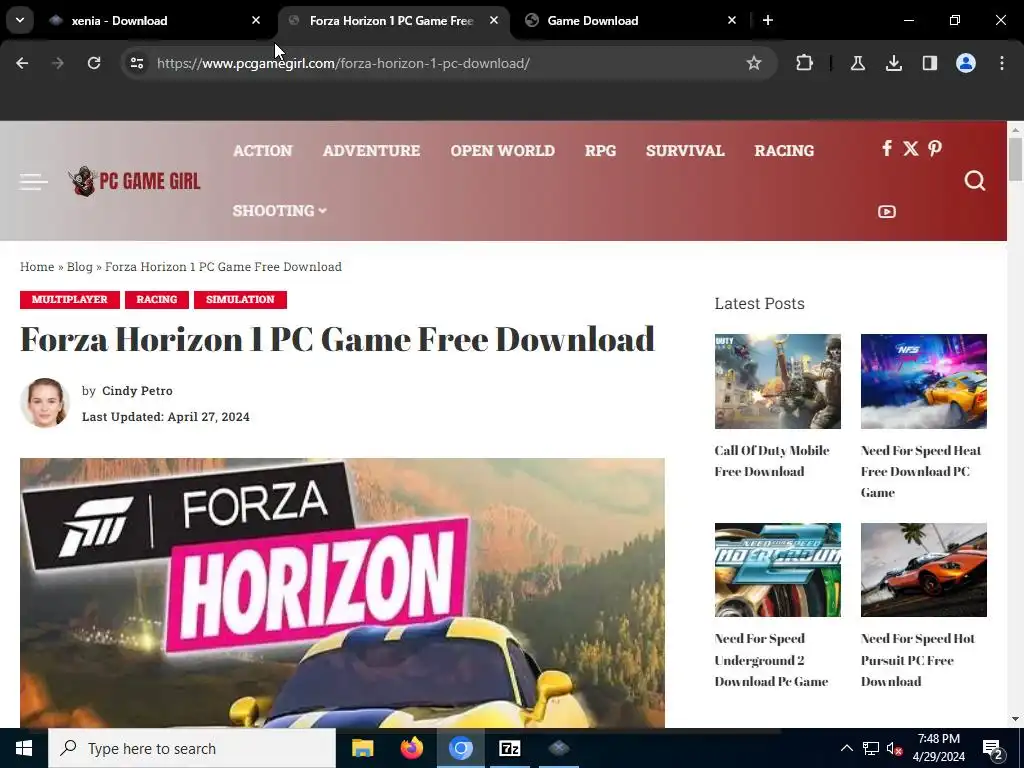
Task: Open the OPEN WORLD category menu
Action: pyautogui.click(x=502, y=150)
